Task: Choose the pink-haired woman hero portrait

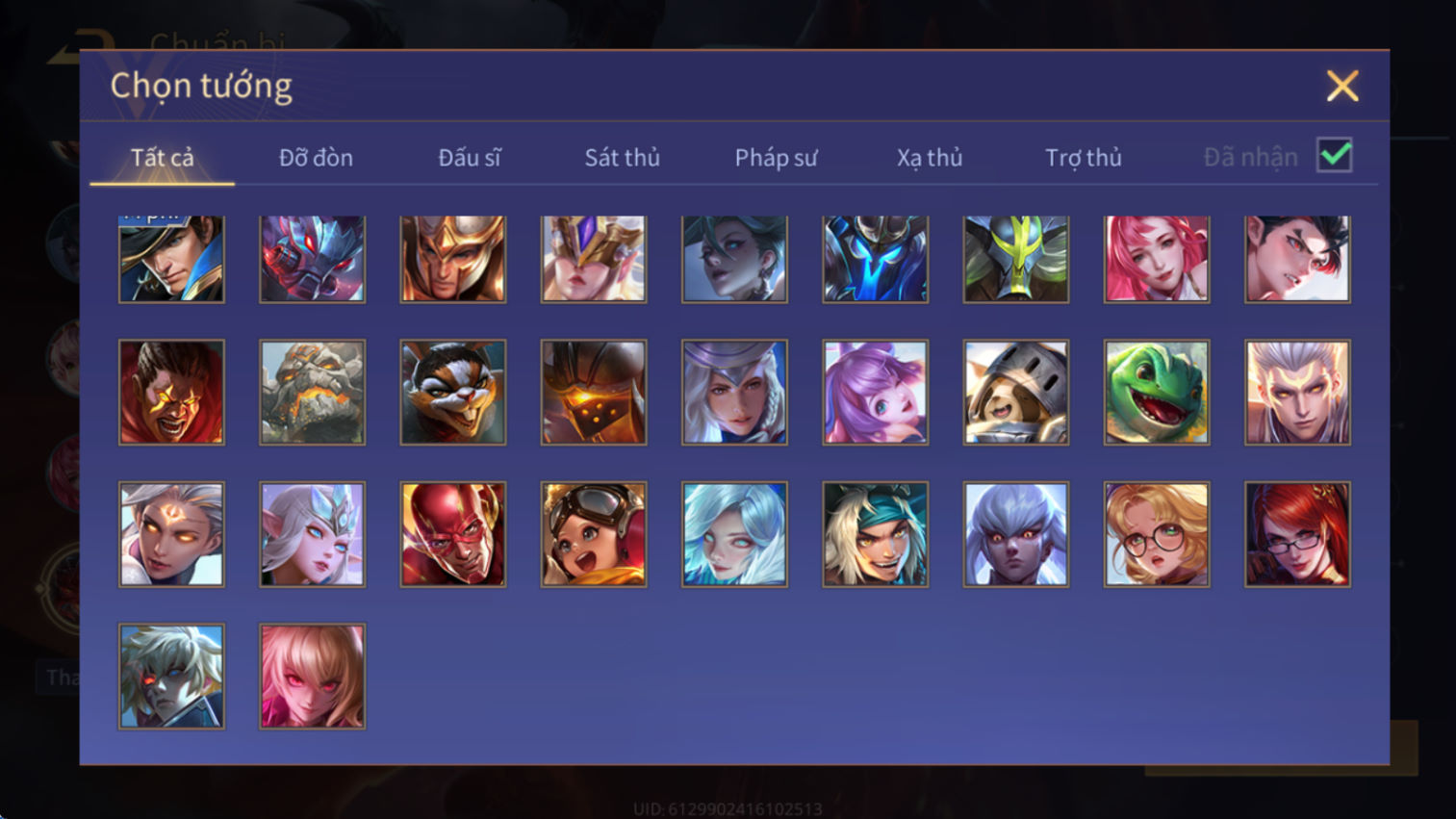Action: 1156,259
